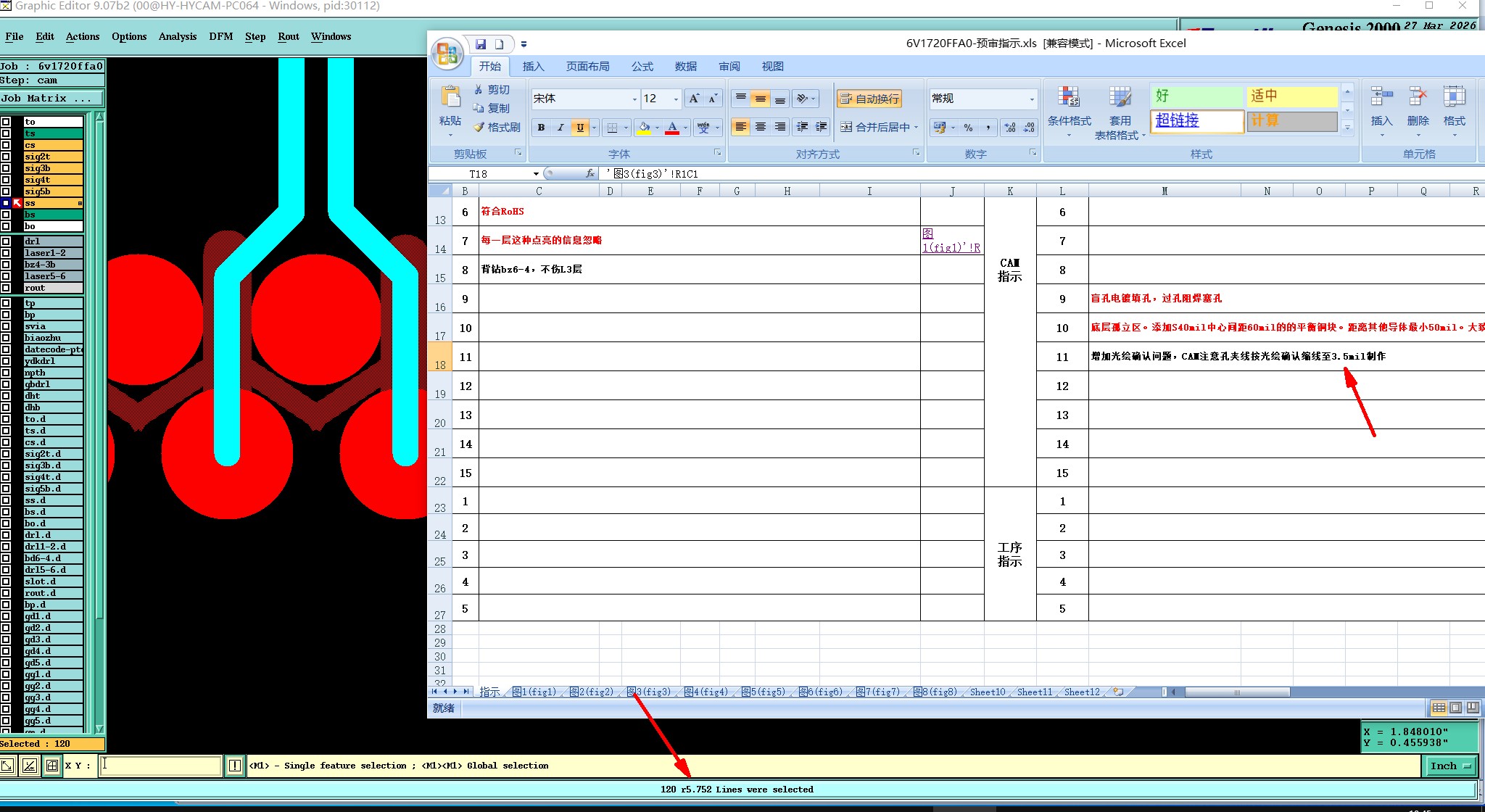Click the increase font size icon
This screenshot has width=1485, height=812.
694,99
